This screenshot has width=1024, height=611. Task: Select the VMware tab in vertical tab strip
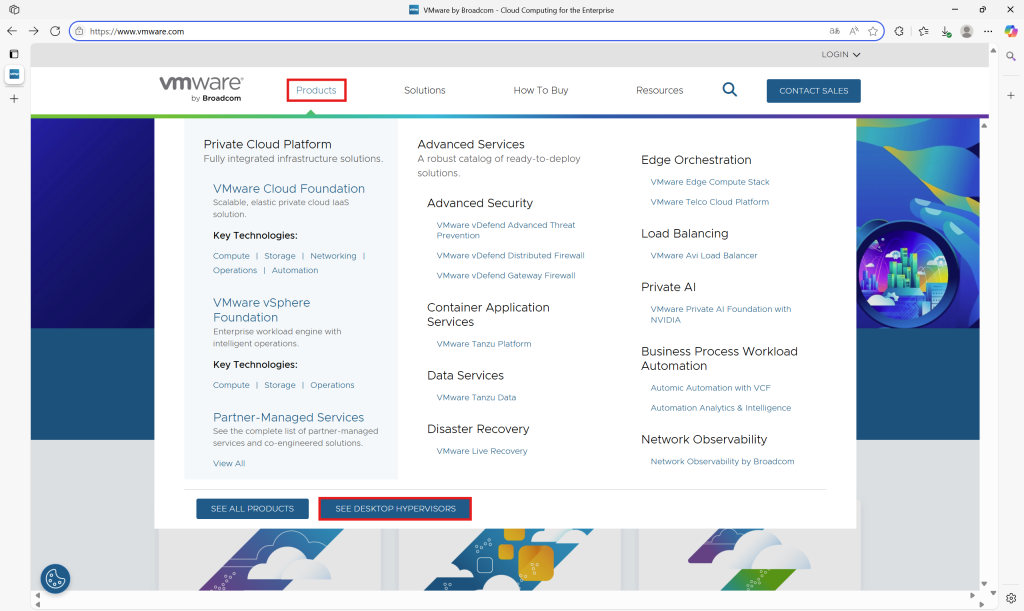(x=14, y=74)
